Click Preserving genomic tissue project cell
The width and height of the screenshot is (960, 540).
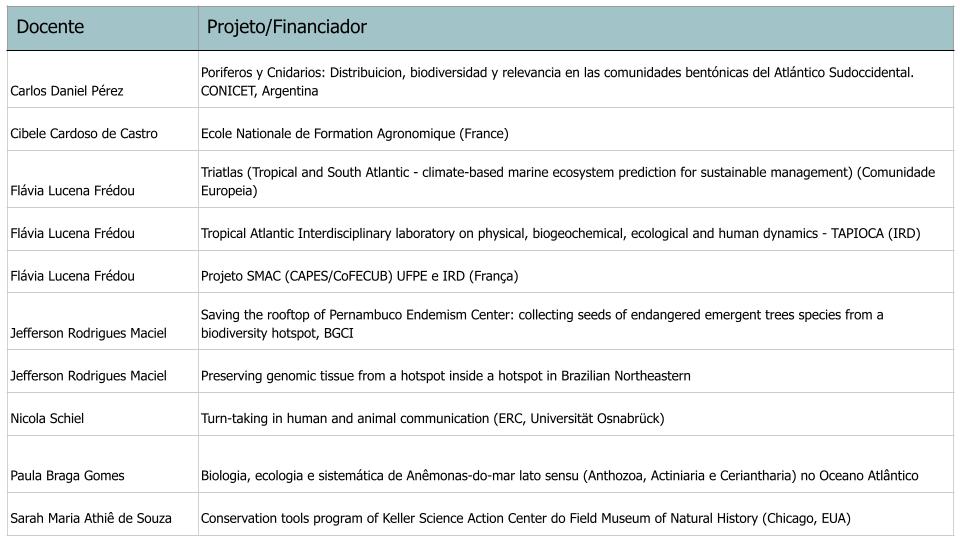coord(445,375)
